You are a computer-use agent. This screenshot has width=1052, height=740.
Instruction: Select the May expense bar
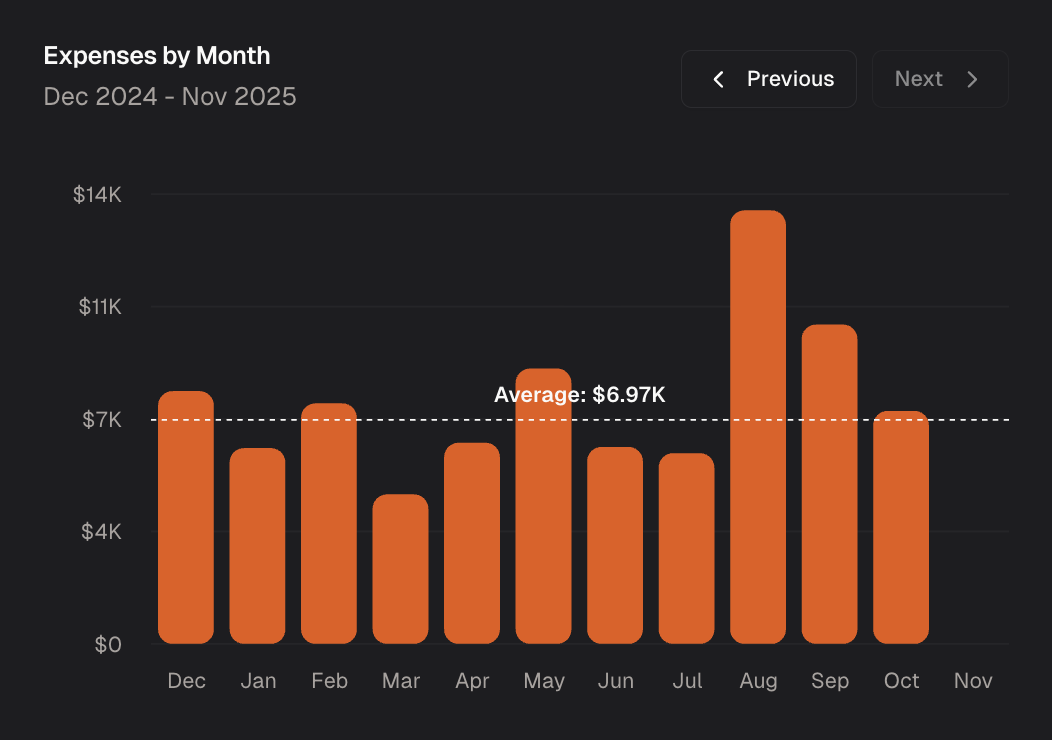pos(544,505)
